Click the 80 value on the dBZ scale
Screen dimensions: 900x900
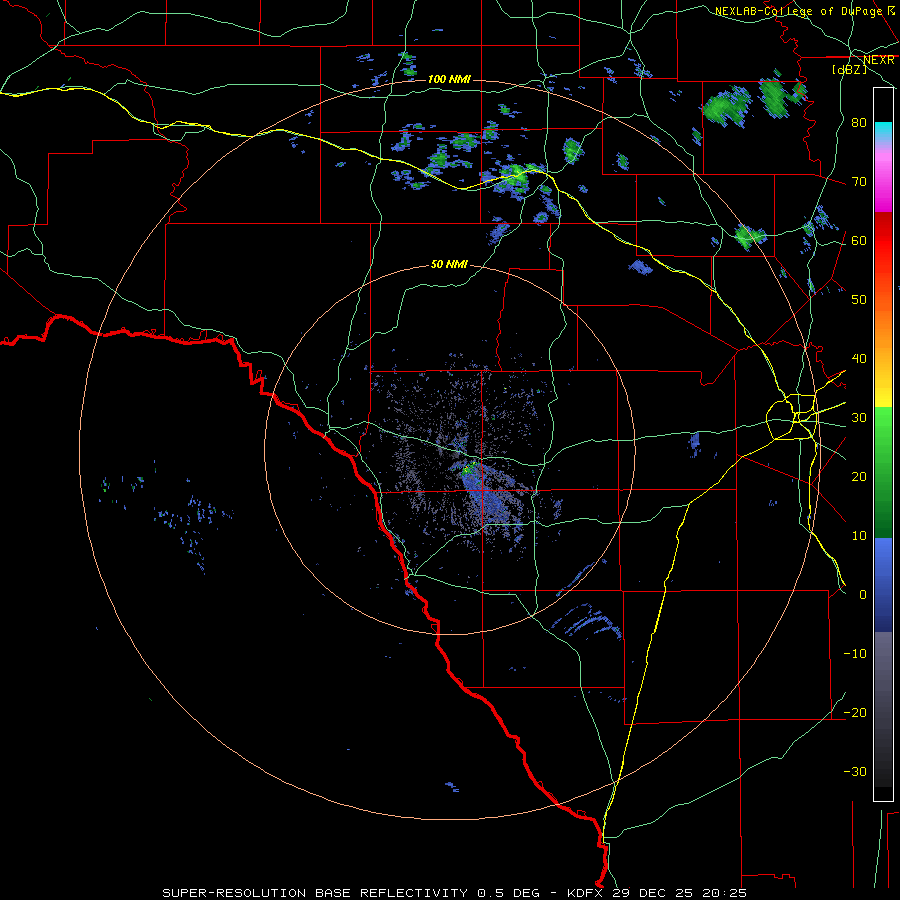tap(859, 123)
